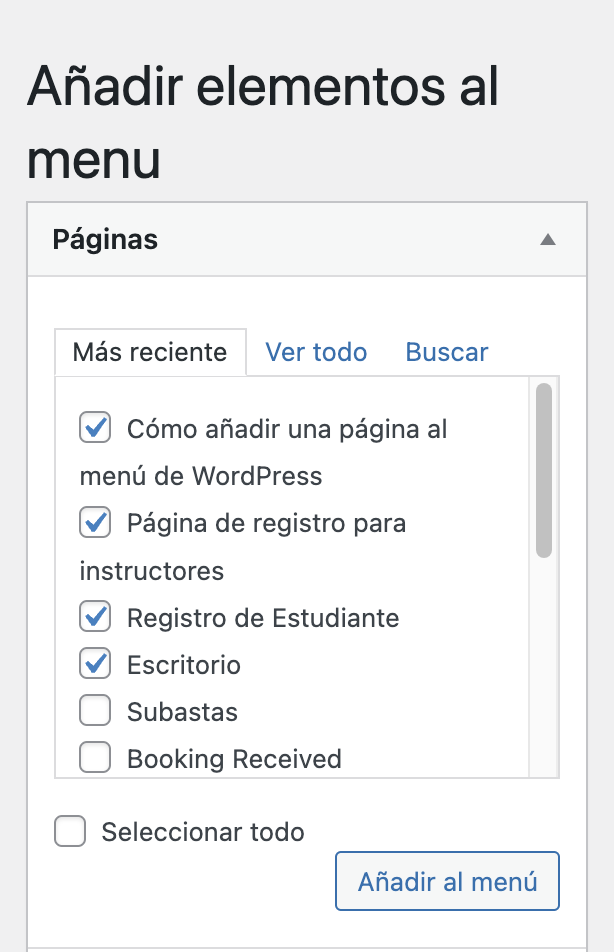Uncheck Cómo añadir una página al menú de WordPress

(x=94, y=427)
